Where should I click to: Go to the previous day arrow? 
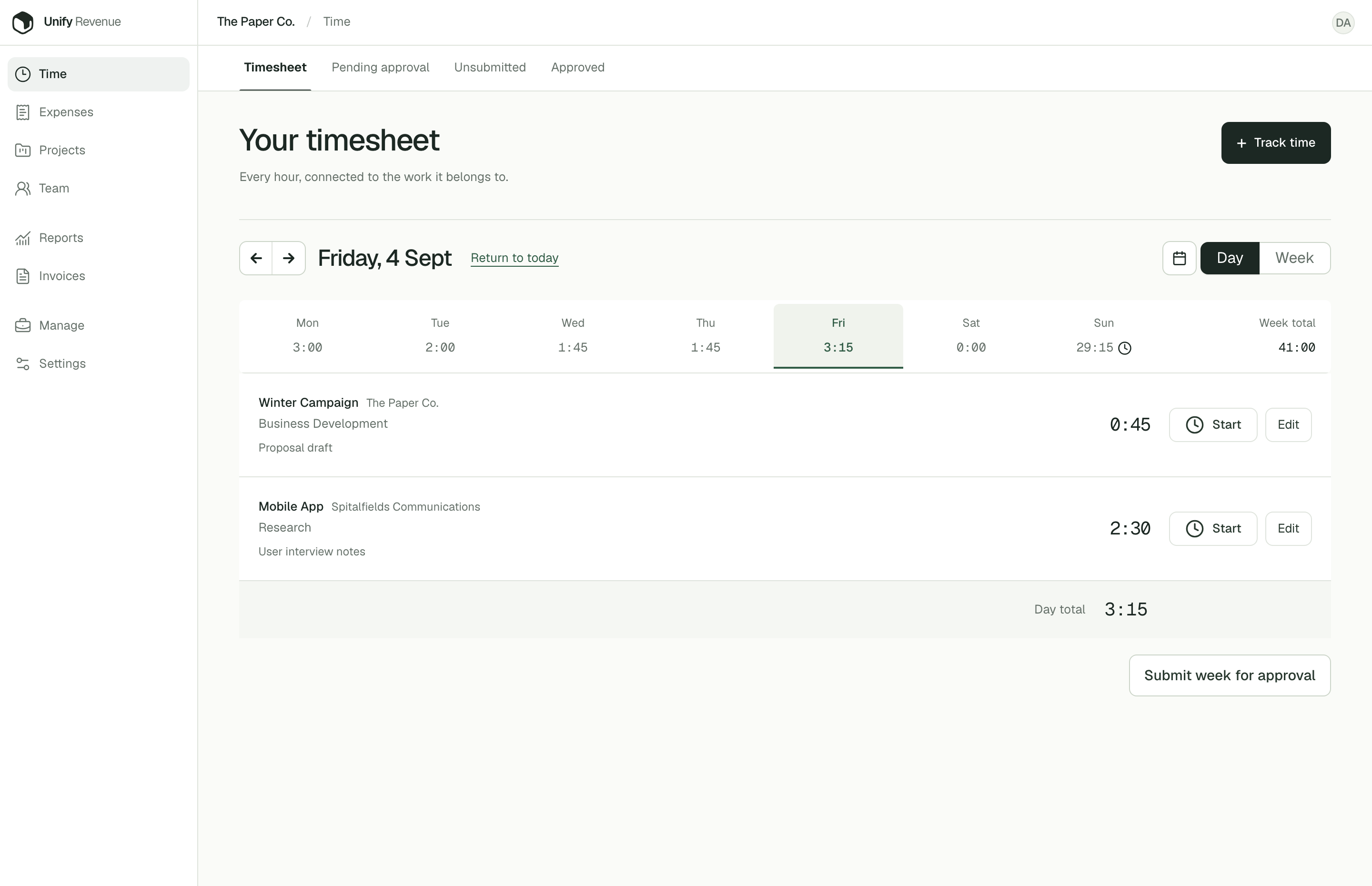(256, 258)
